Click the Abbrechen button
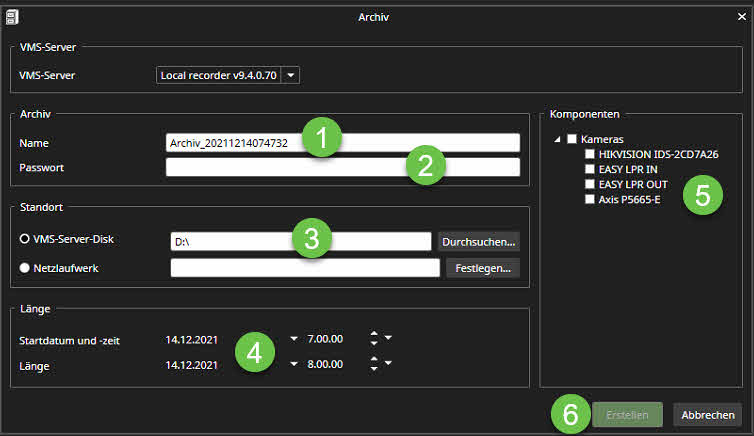The height and width of the screenshot is (436, 754). [707, 415]
